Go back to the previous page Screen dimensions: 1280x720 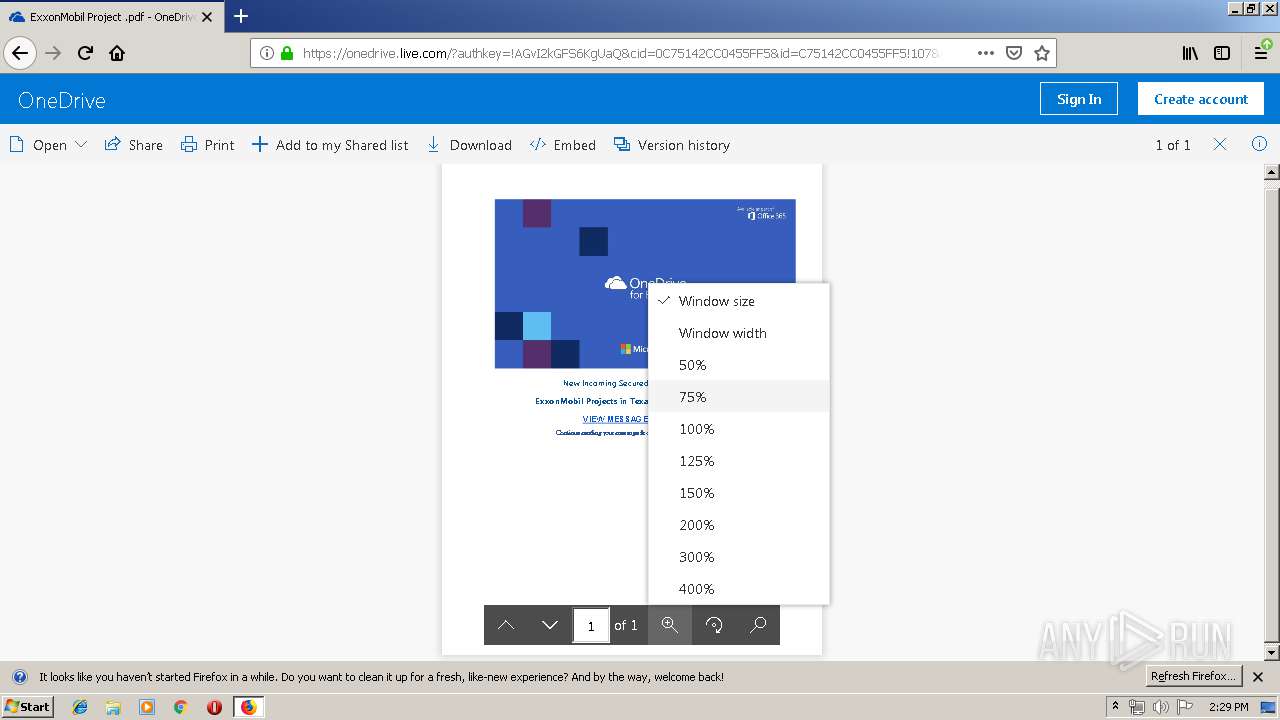[x=20, y=53]
